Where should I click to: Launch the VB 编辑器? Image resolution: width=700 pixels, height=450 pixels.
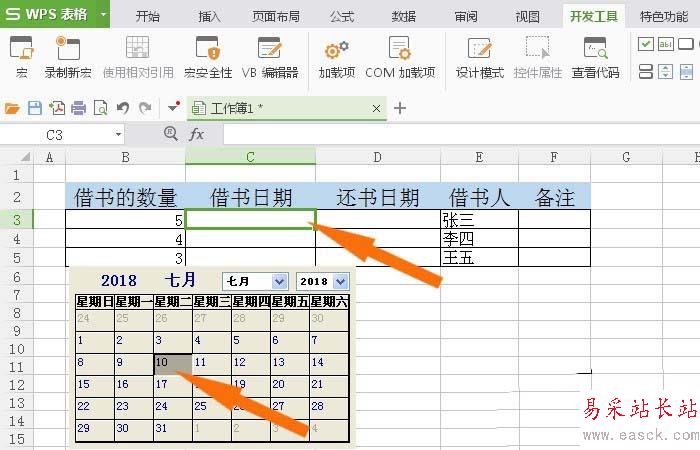click(x=270, y=57)
